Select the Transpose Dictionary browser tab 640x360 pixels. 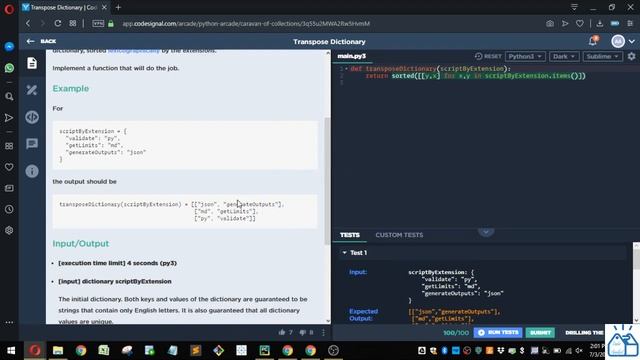[x=64, y=7]
